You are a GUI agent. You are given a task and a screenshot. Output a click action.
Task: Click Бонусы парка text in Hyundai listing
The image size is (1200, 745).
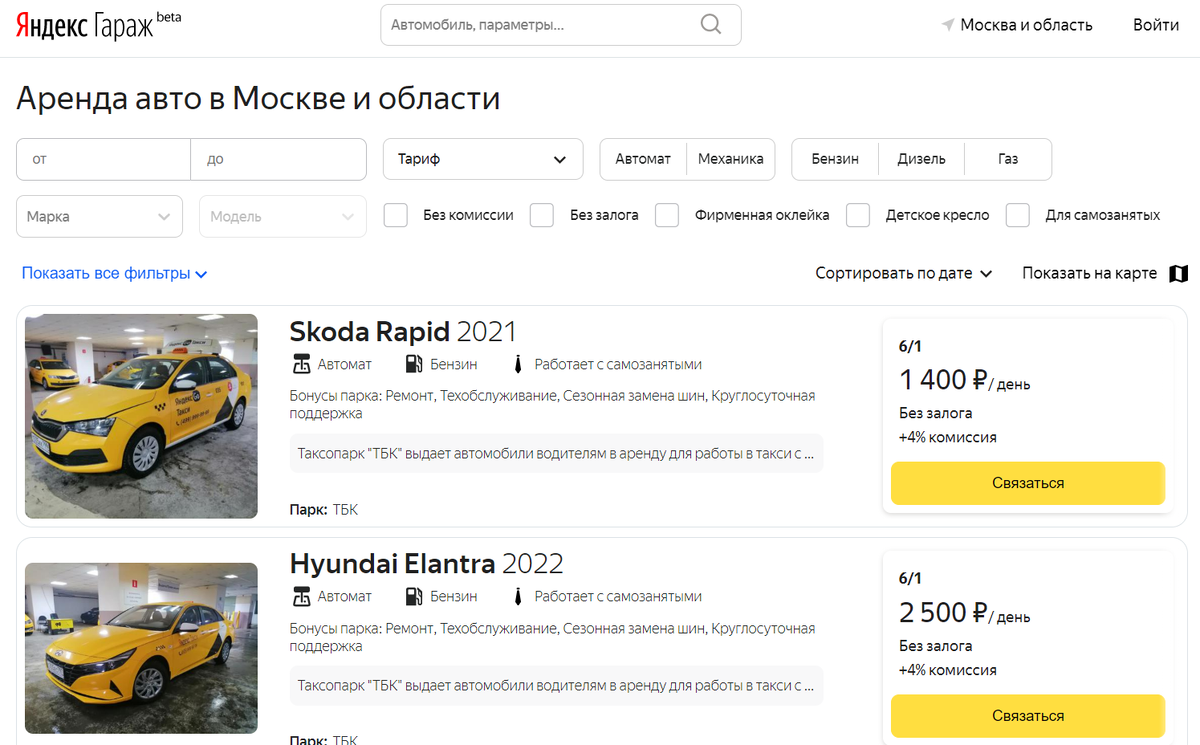(x=552, y=637)
